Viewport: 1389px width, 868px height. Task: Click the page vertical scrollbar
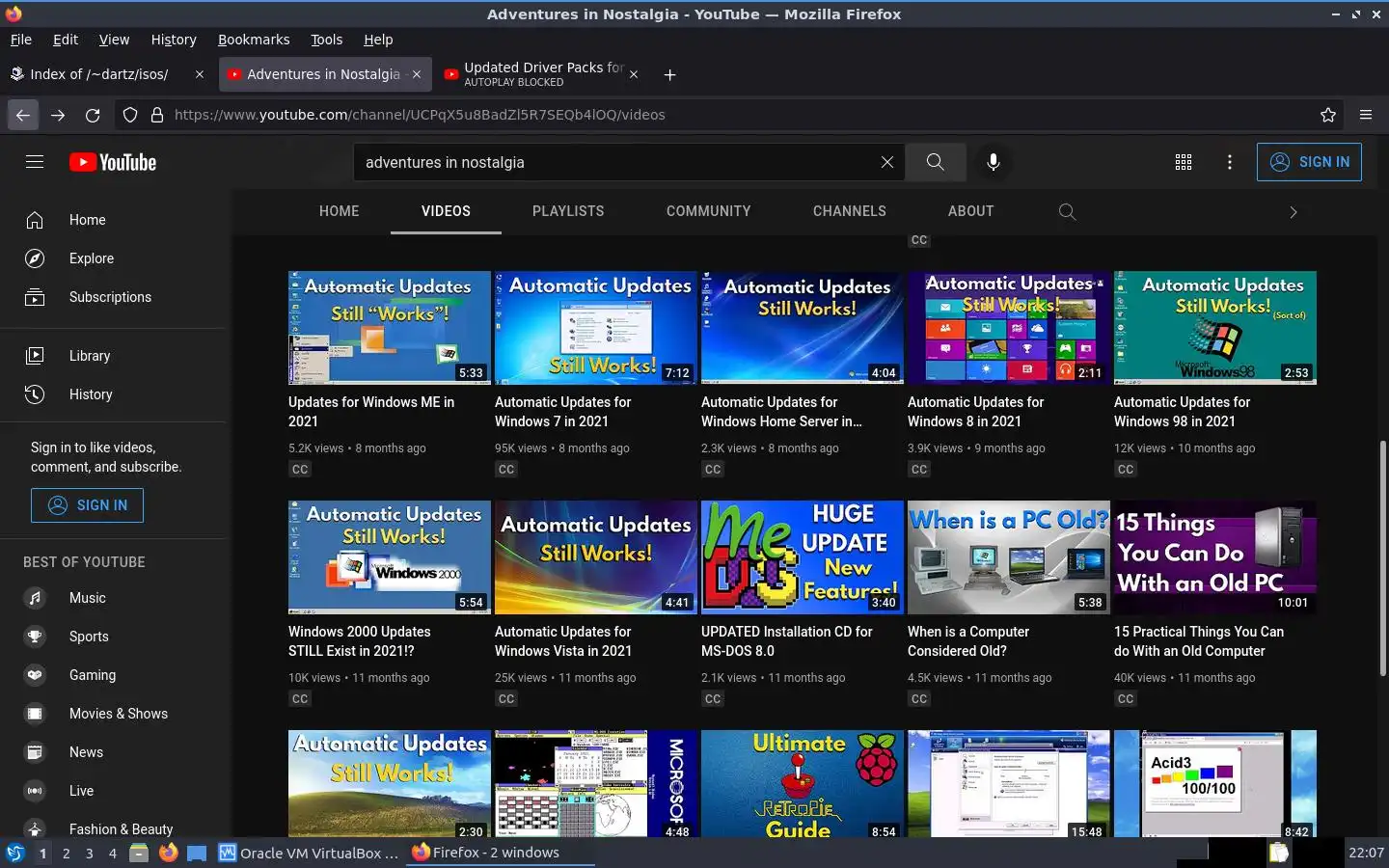pyautogui.click(x=1383, y=557)
